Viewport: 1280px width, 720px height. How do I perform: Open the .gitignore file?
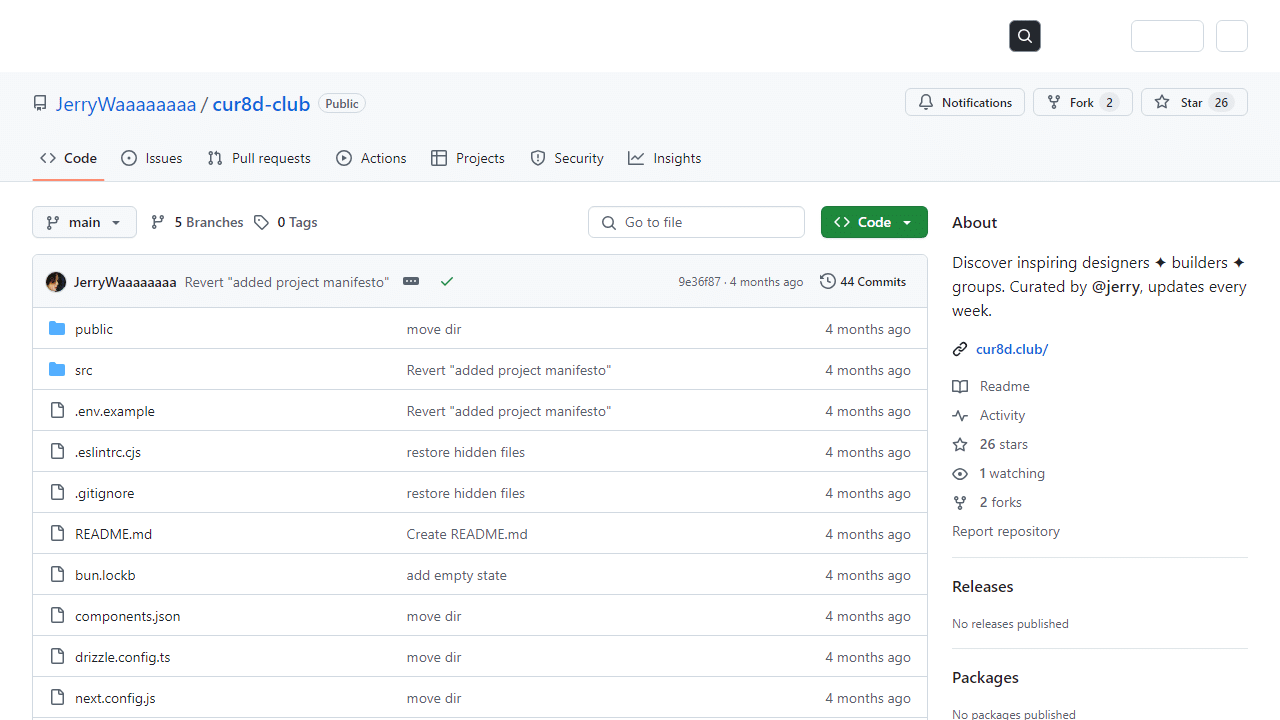pos(105,493)
